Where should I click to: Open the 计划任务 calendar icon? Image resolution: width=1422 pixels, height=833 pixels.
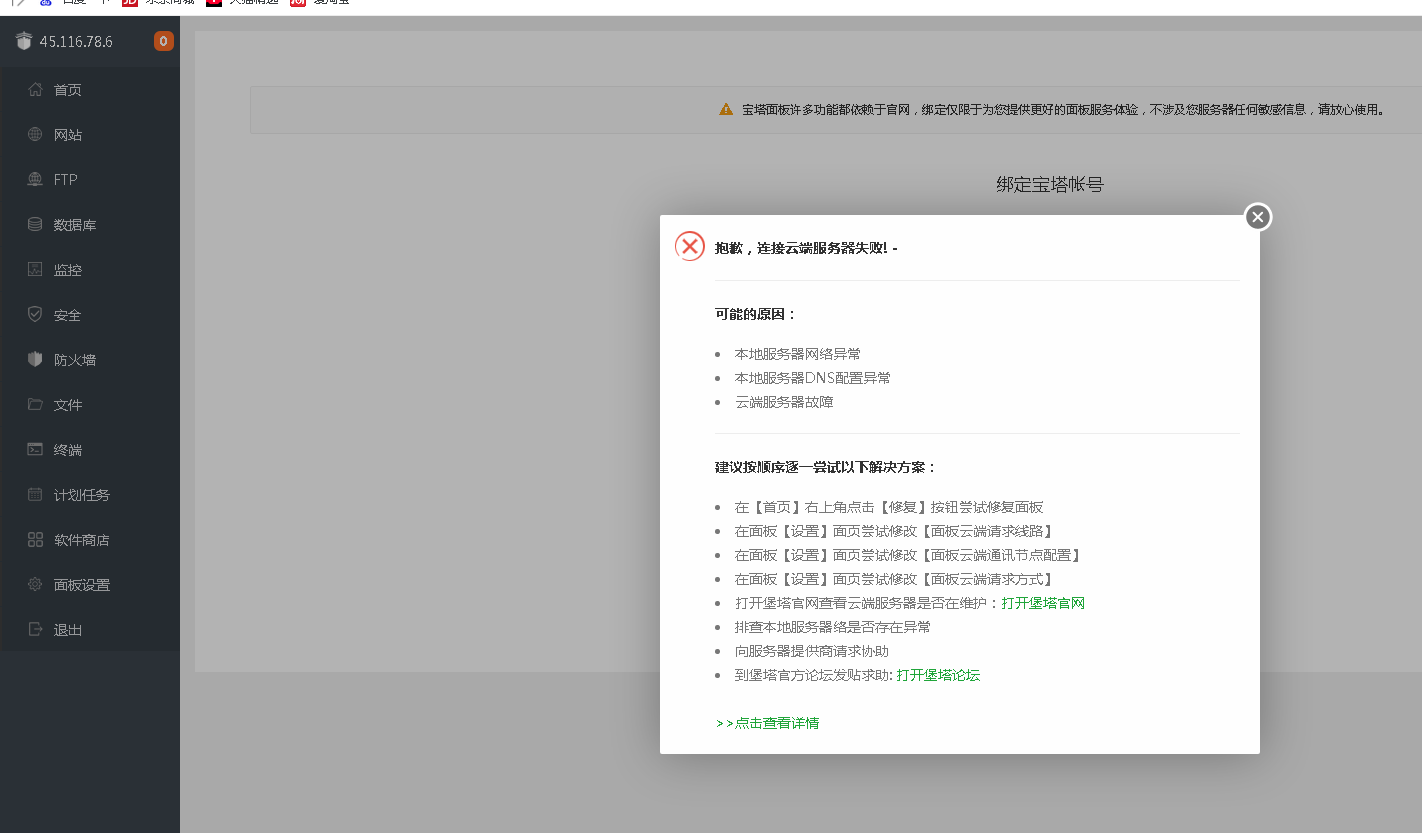[x=35, y=495]
